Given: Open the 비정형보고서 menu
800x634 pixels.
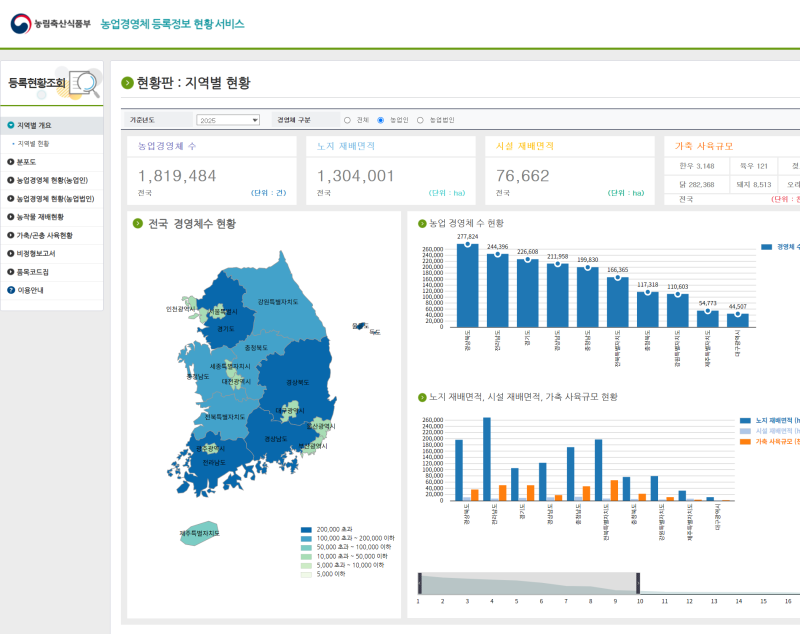Looking at the screenshot, I should [x=36, y=253].
